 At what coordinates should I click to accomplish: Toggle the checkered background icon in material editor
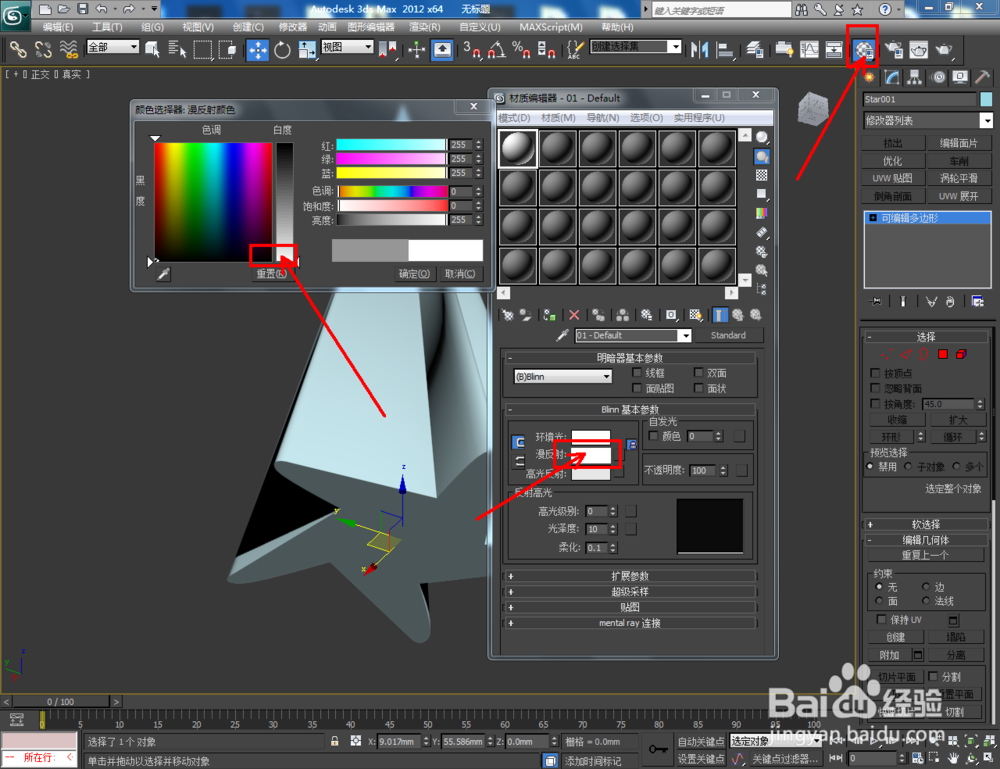761,175
